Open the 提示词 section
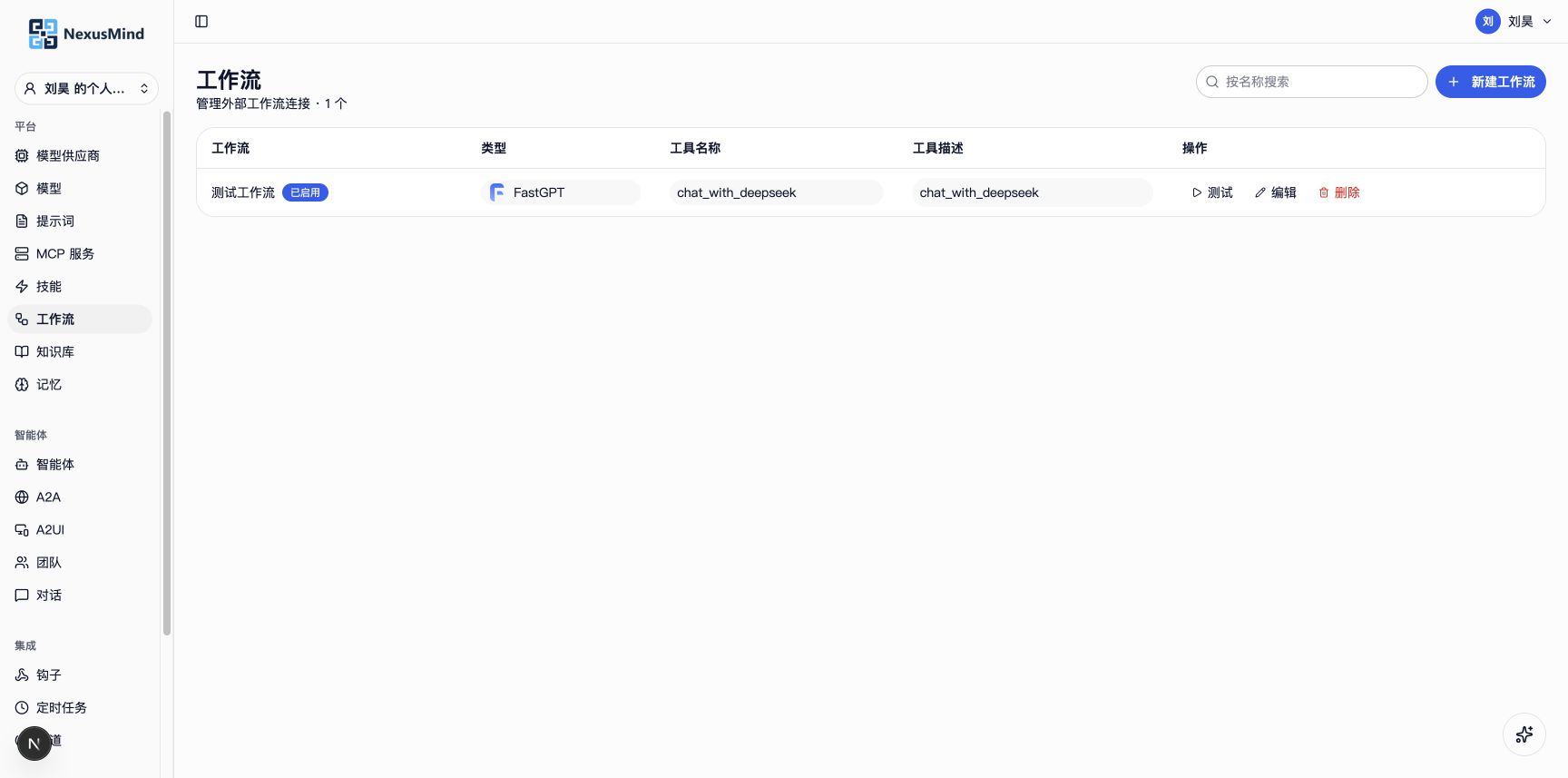1568x778 pixels. pos(80,221)
